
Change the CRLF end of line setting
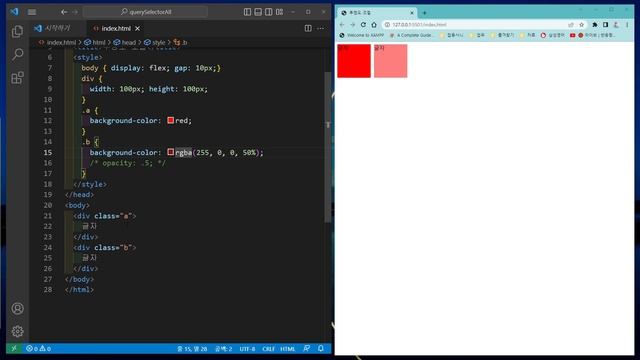click(268, 349)
